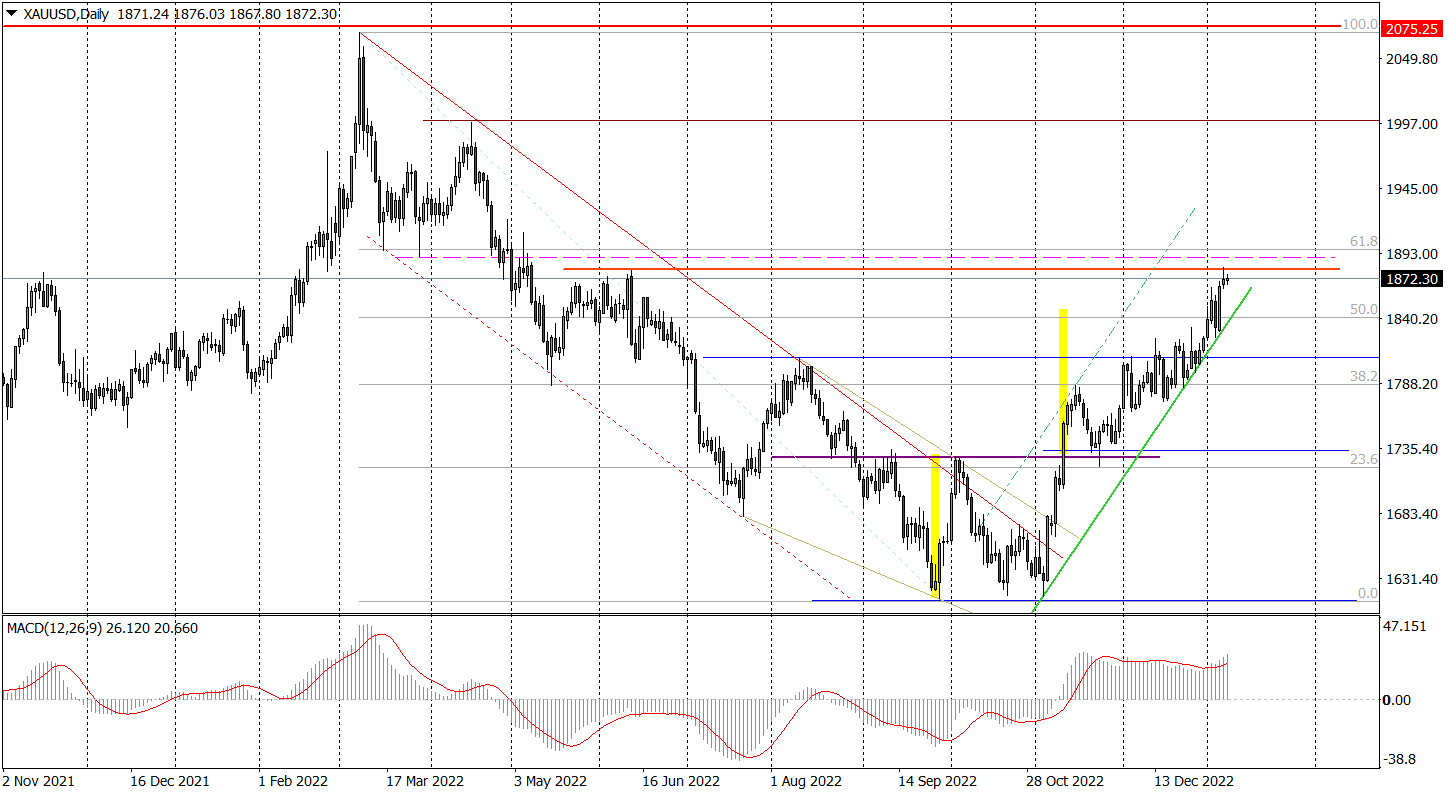The height and width of the screenshot is (795, 1451).
Task: Click the Fibonacci 0.0 level label
Action: [1368, 593]
